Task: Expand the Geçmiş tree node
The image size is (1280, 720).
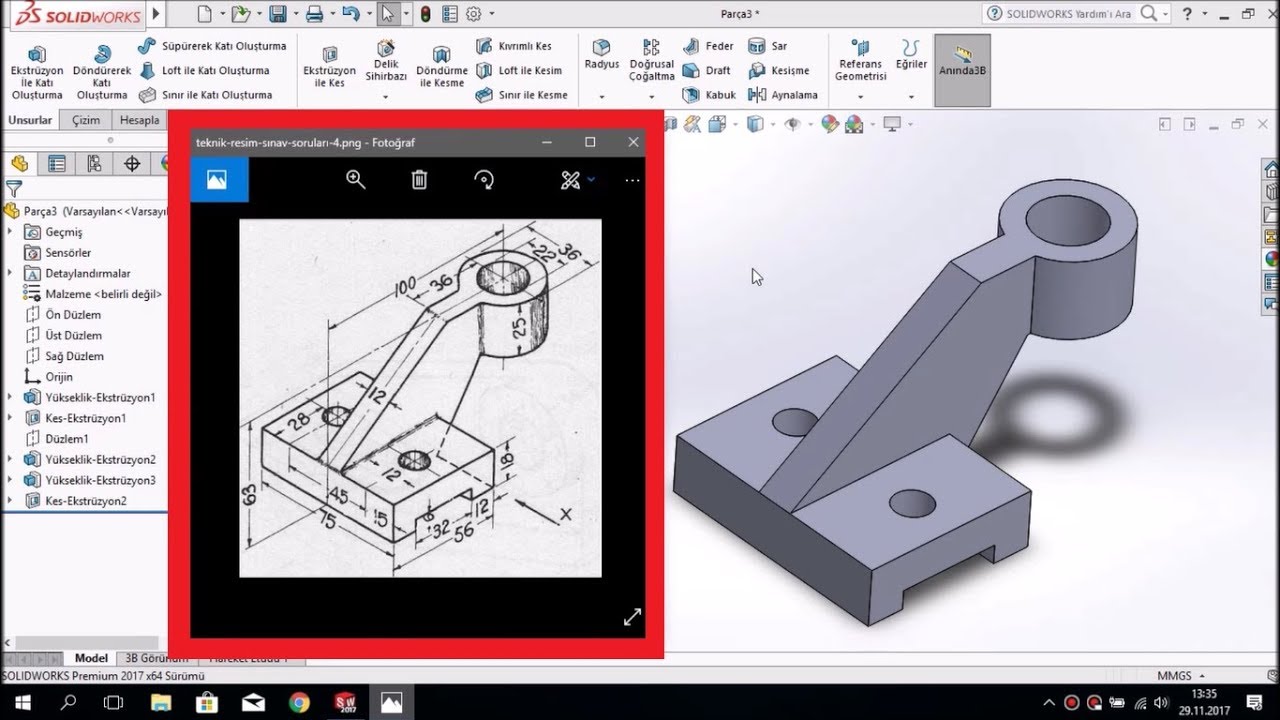Action: click(10, 232)
